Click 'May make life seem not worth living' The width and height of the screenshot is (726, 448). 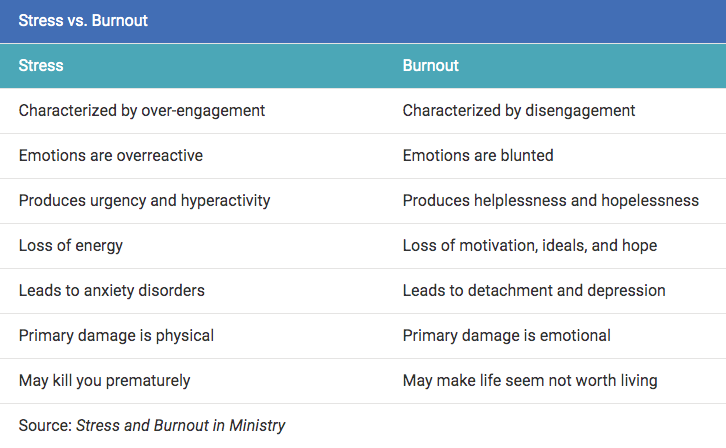pos(530,380)
